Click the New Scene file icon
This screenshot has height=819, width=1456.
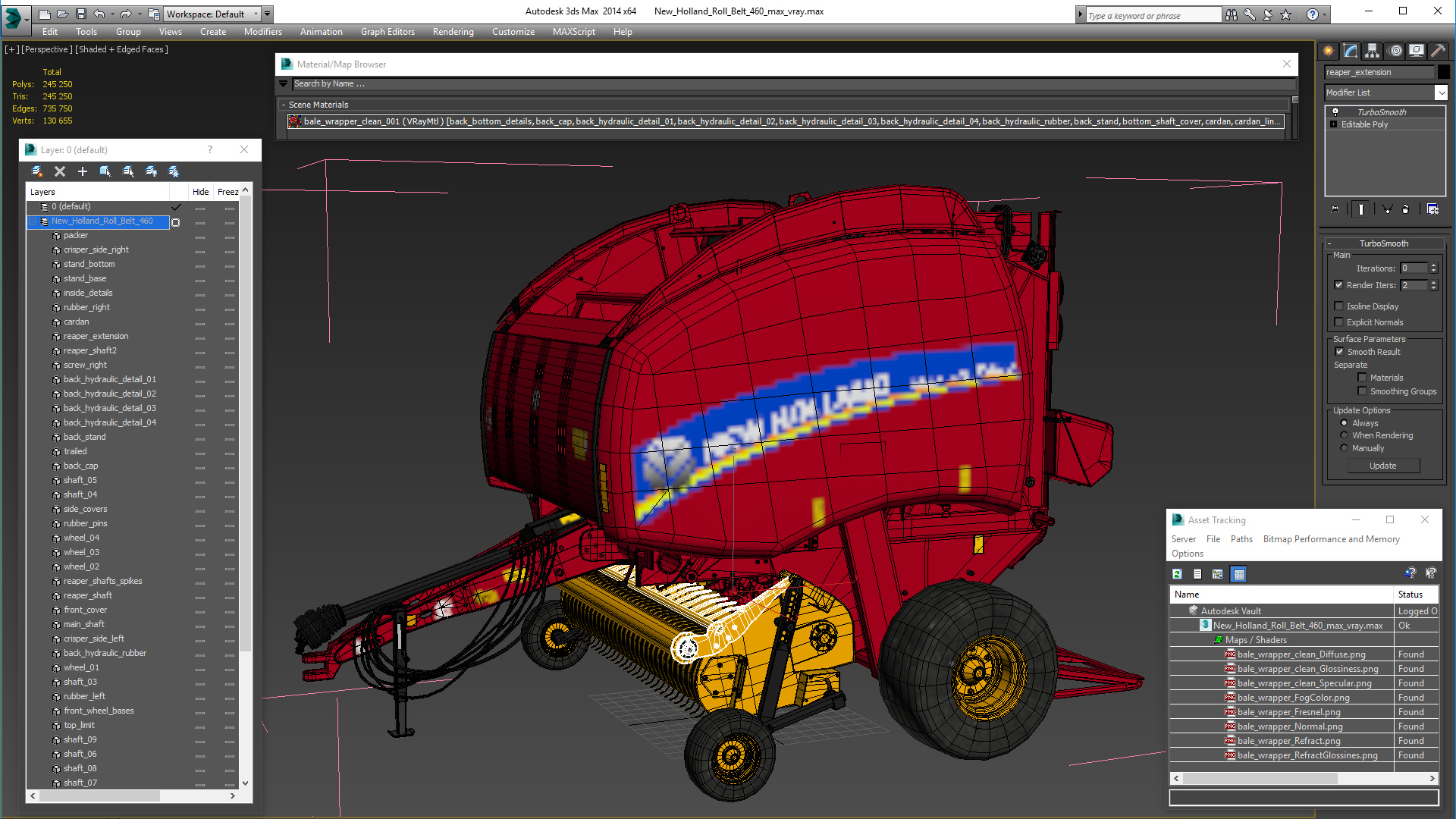[x=45, y=14]
